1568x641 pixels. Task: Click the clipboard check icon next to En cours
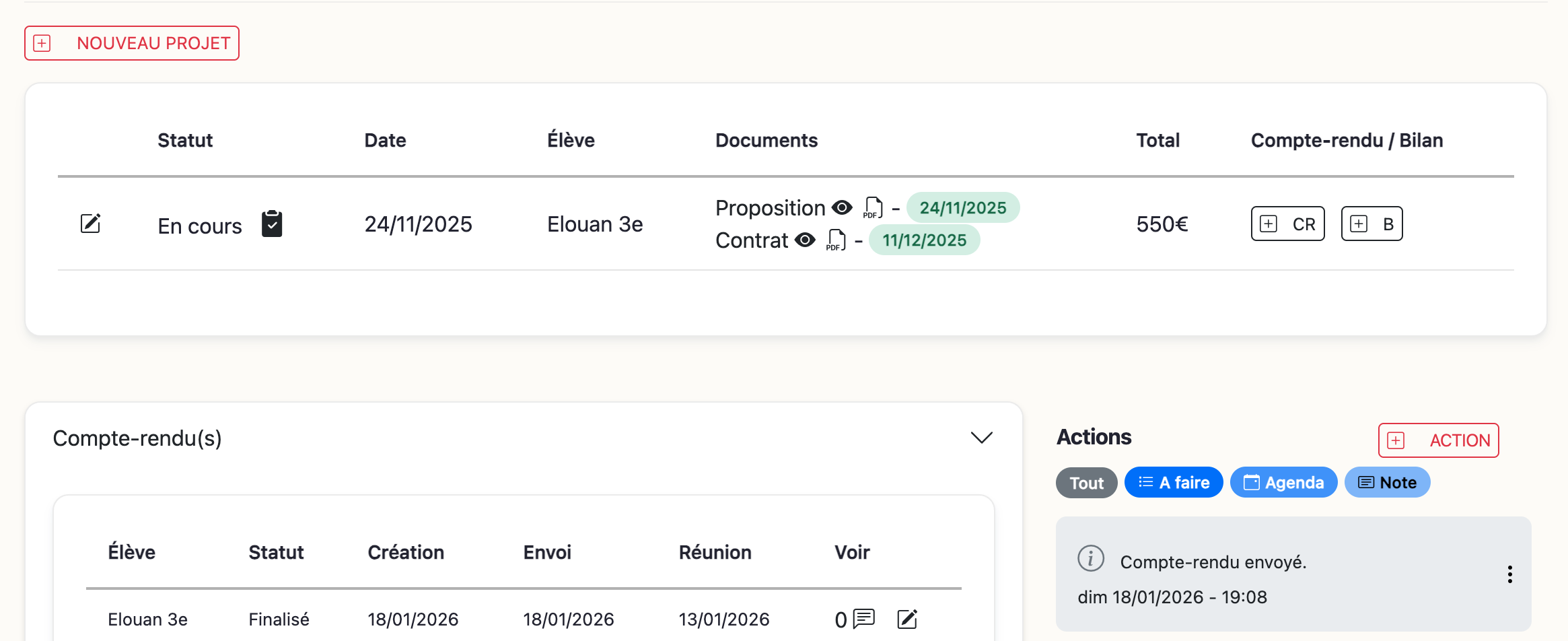click(x=272, y=224)
